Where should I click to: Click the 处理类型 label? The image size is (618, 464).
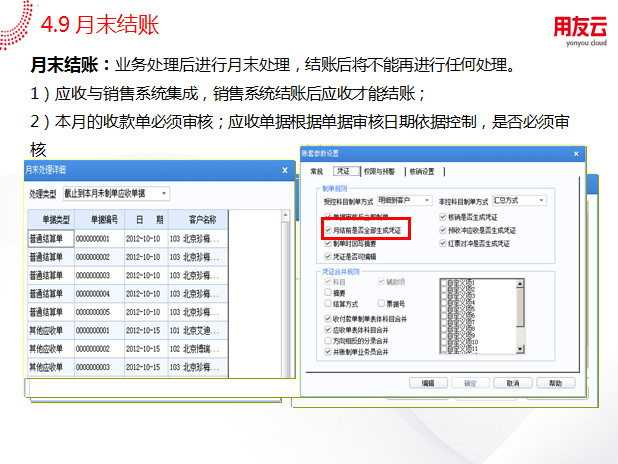pos(43,194)
